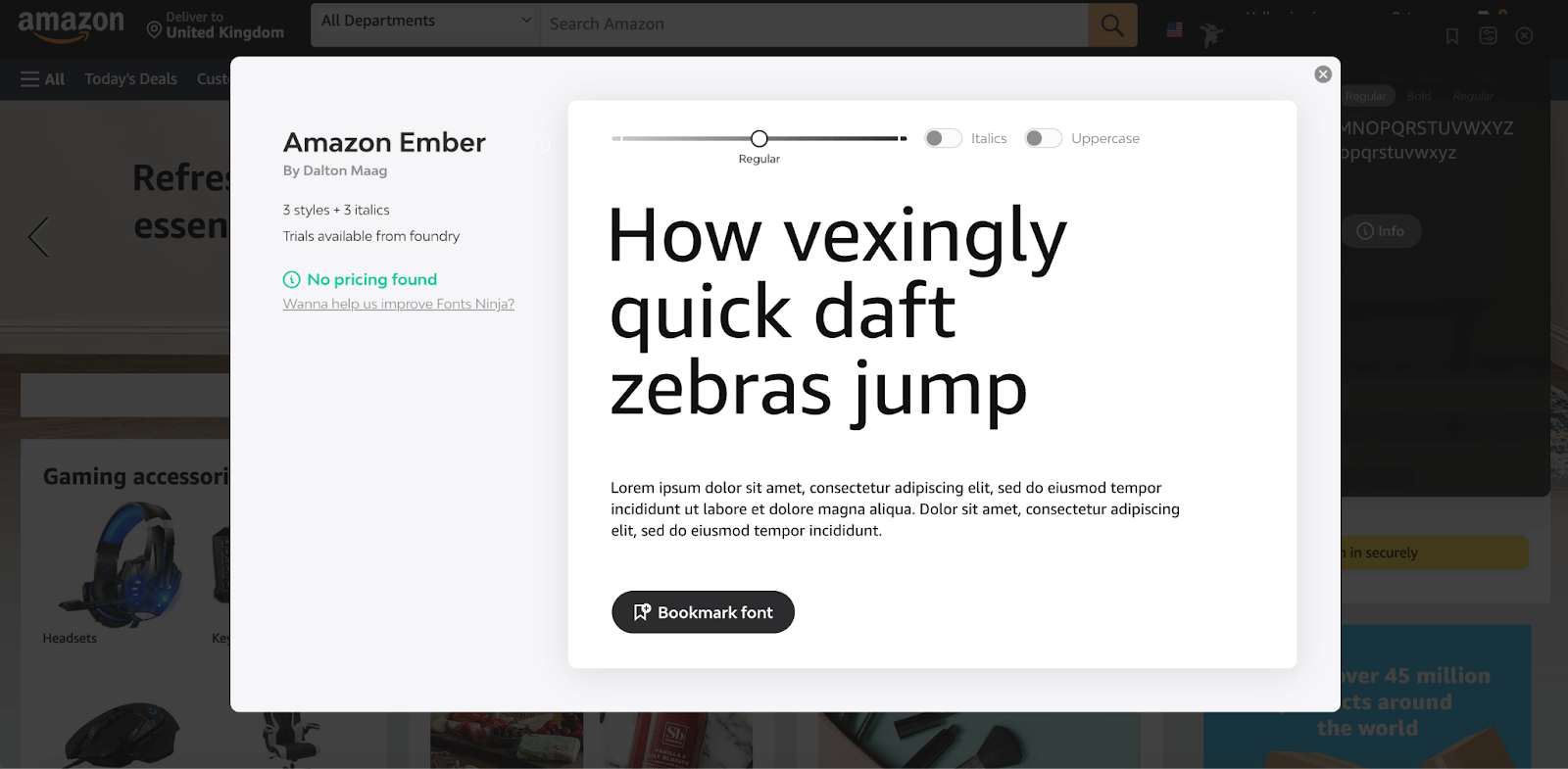Screen dimensions: 1568x769
Task: Open Today's Deals in Amazon nav
Action: pyautogui.click(x=130, y=79)
